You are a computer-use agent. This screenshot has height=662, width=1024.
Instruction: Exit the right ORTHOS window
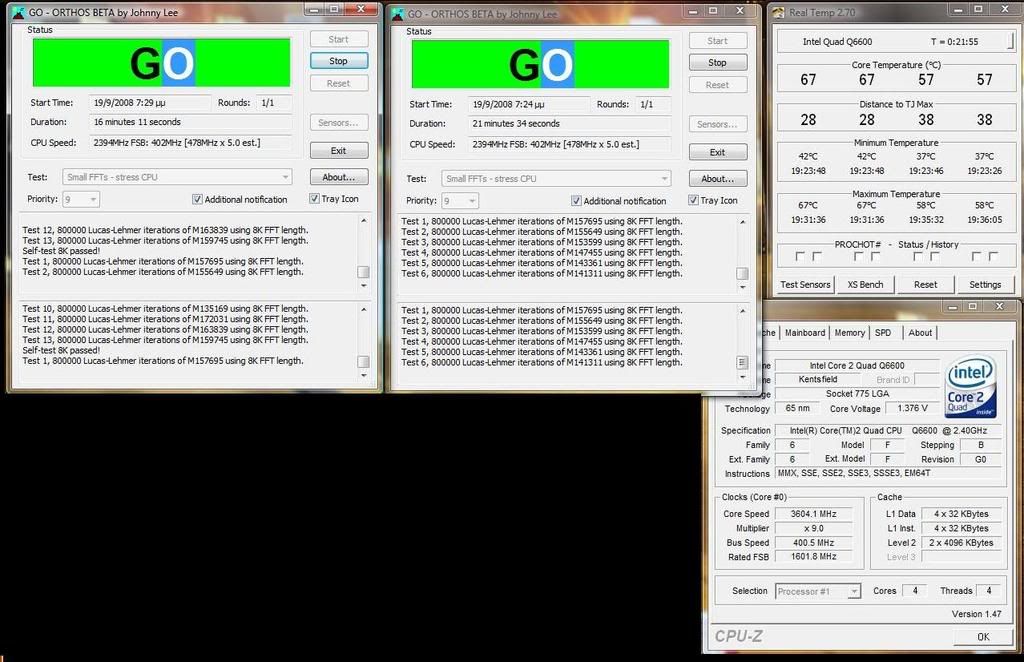coord(717,152)
